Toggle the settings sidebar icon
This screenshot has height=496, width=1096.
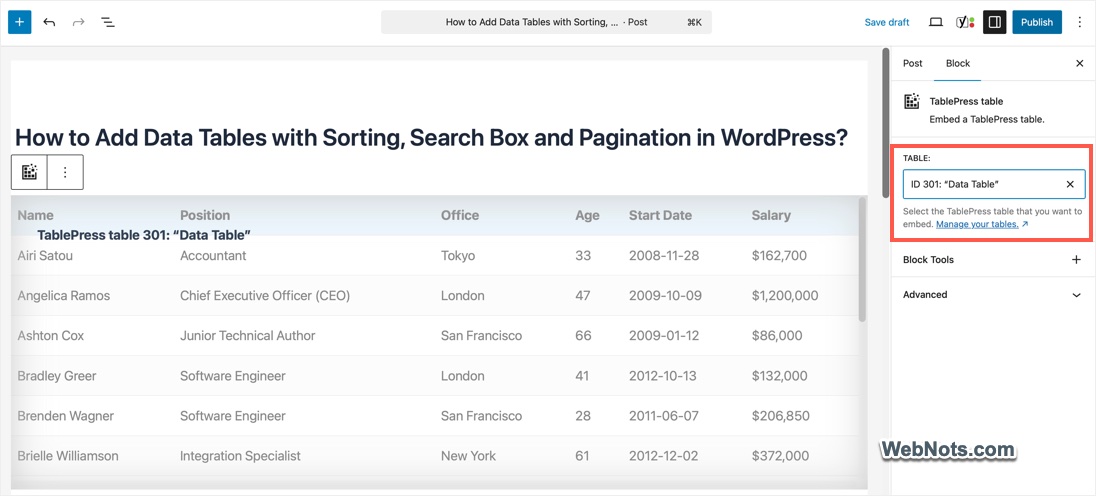pos(995,22)
